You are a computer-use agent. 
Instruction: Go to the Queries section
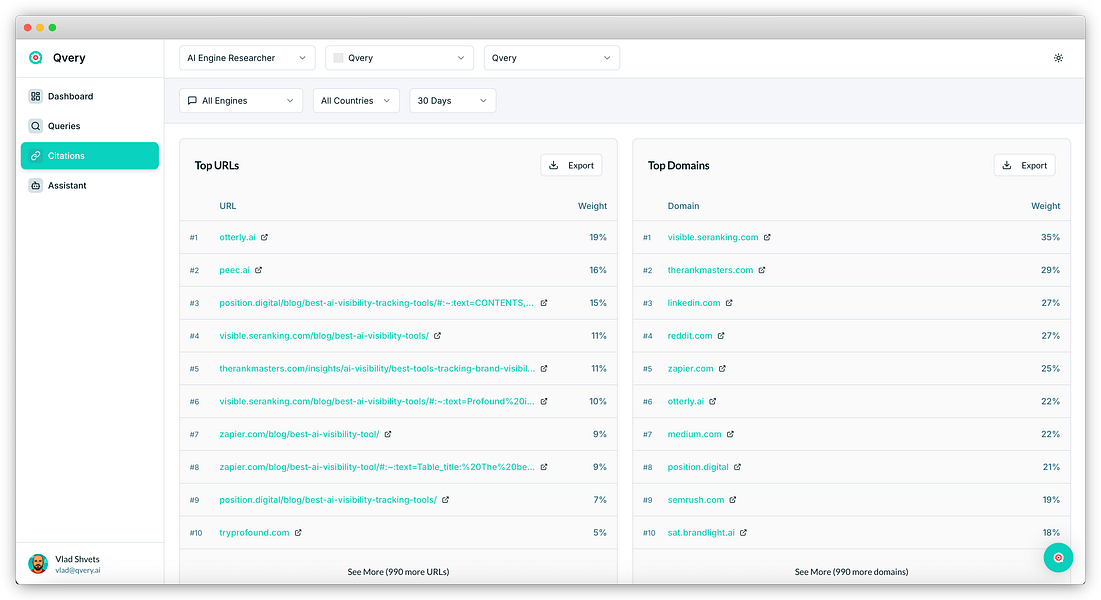pyautogui.click(x=90, y=126)
